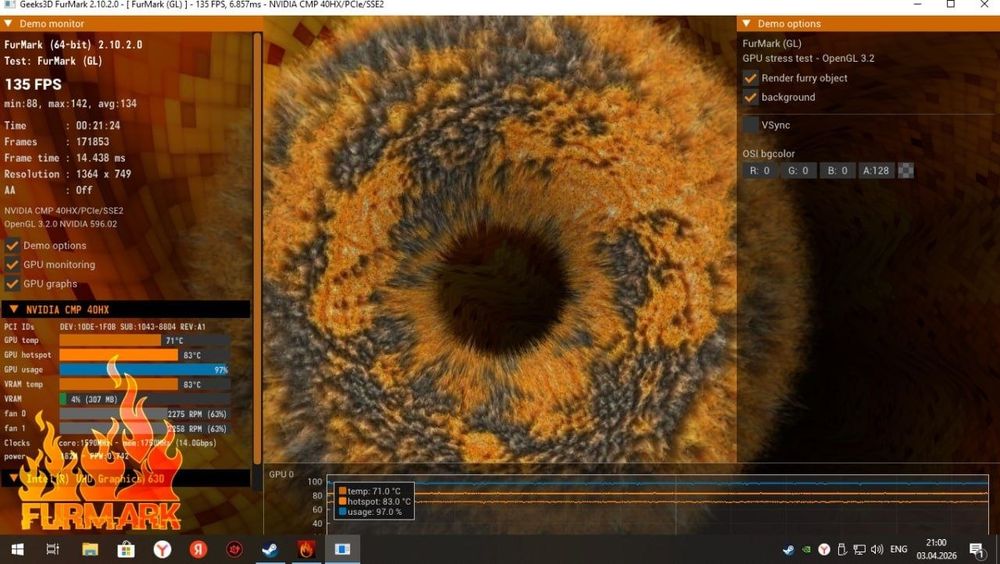This screenshot has width=1000, height=564.
Task: Collapse the Demo monitor panel triangle
Action: pyautogui.click(x=8, y=24)
